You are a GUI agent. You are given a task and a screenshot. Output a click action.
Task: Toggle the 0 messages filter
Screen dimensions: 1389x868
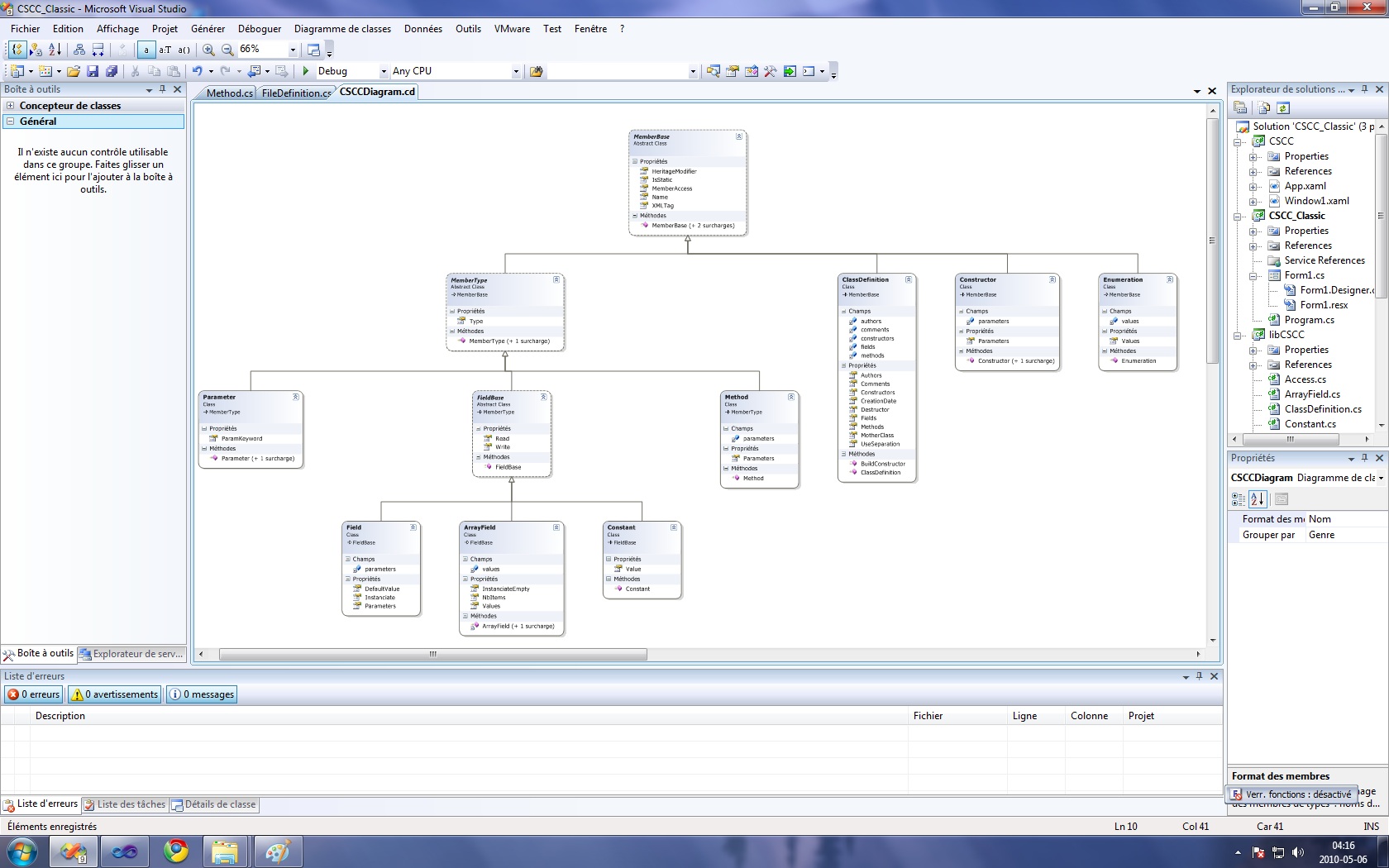203,694
